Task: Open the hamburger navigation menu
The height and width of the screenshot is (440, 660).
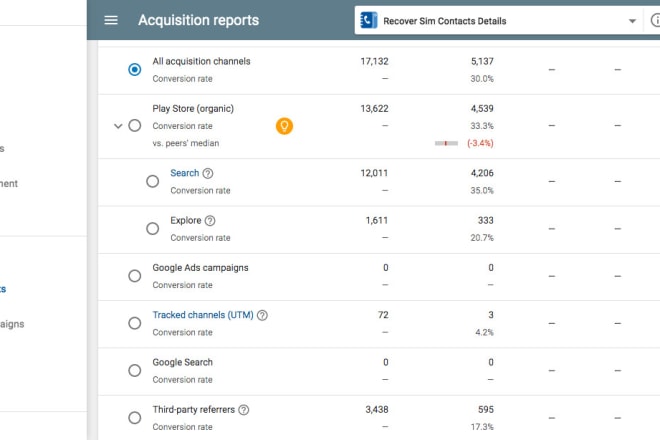Action: tap(111, 20)
